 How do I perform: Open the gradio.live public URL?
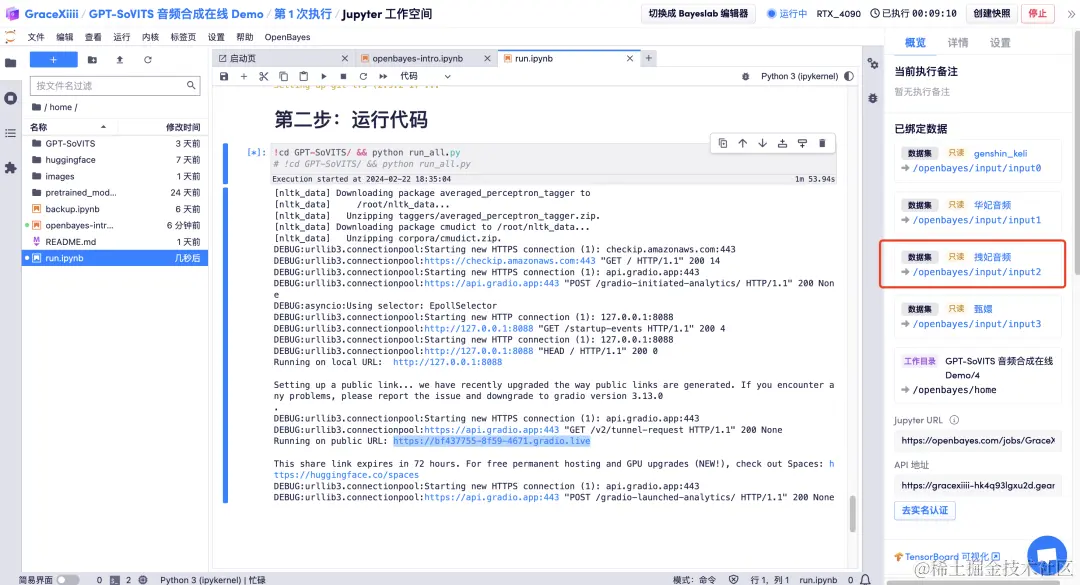492,441
